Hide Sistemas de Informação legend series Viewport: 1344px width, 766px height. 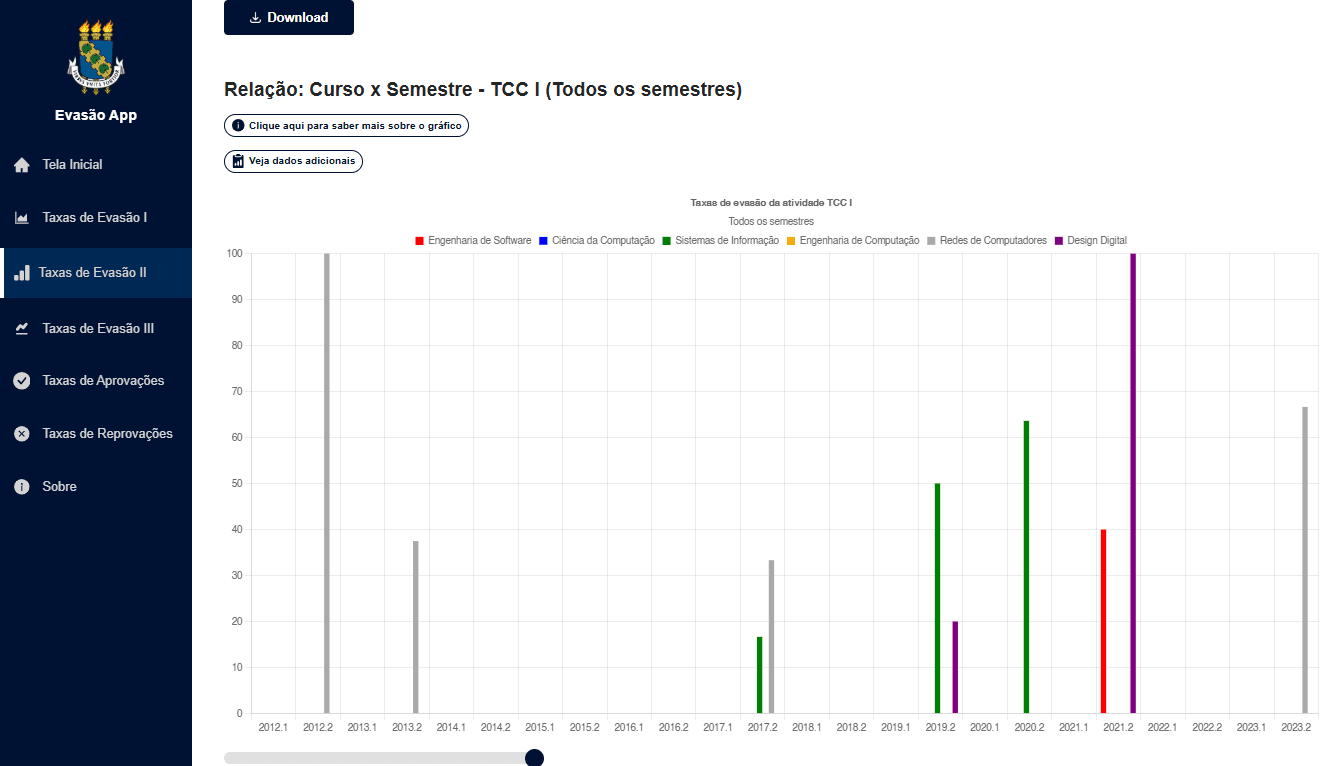(720, 241)
